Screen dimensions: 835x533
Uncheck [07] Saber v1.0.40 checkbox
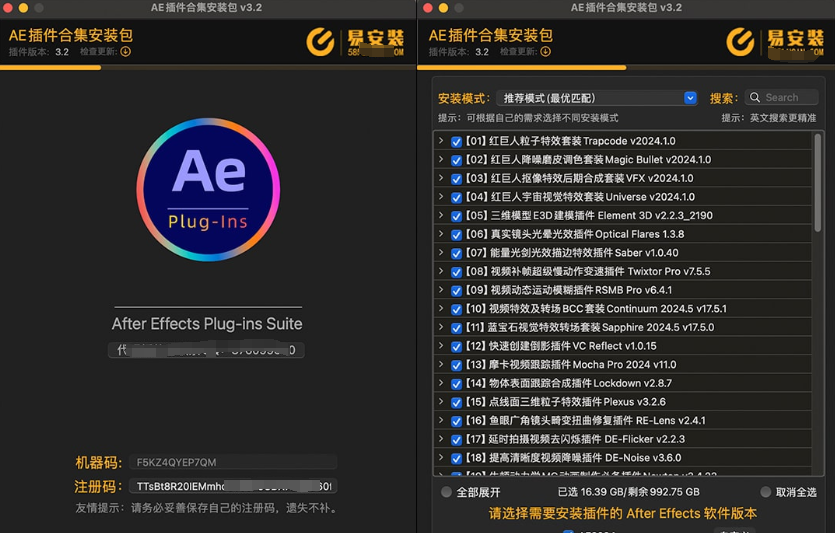[x=456, y=253]
